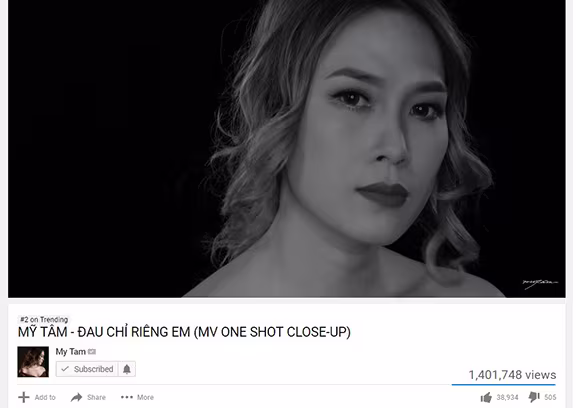Open the Share text label
The image size is (576, 408).
96,397
